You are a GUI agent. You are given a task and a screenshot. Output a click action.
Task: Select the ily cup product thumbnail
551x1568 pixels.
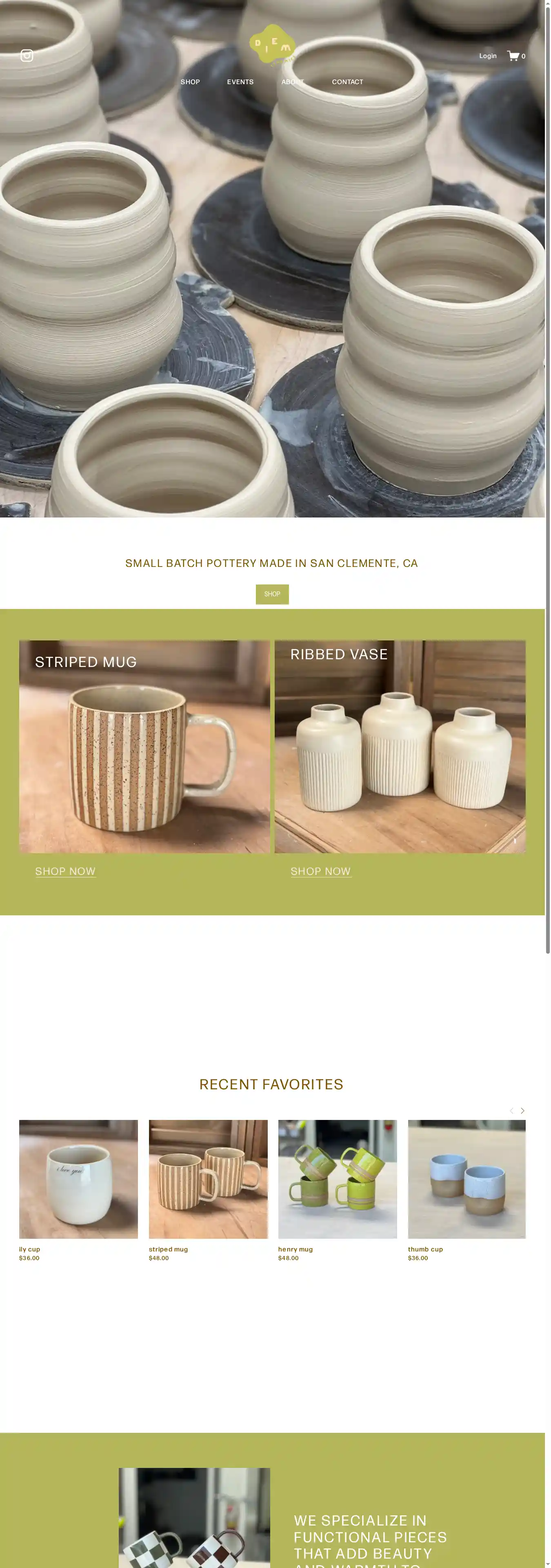[78, 1179]
